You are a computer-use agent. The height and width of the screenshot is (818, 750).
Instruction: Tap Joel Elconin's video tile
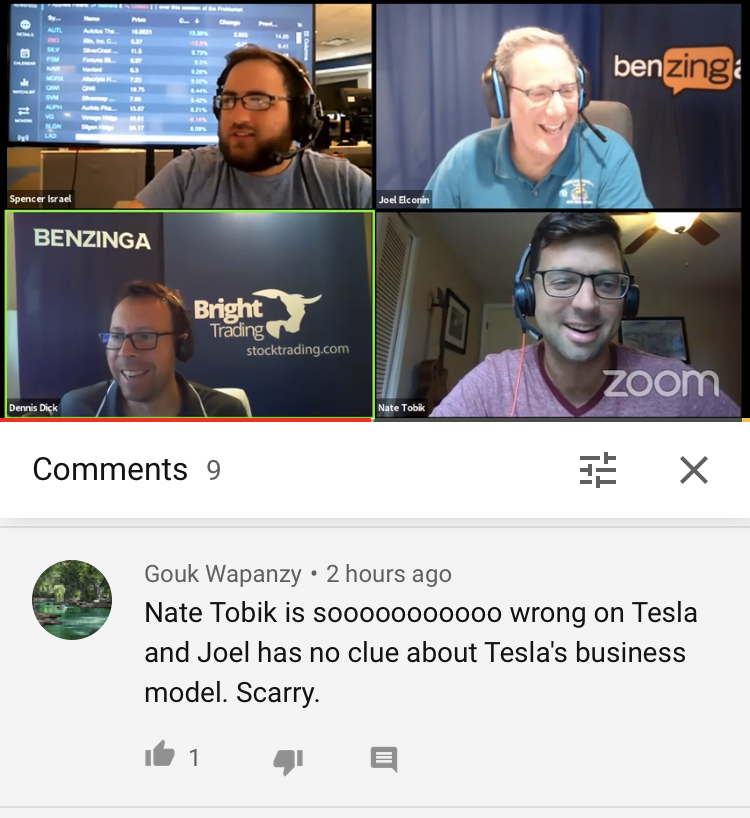pyautogui.click(x=559, y=106)
